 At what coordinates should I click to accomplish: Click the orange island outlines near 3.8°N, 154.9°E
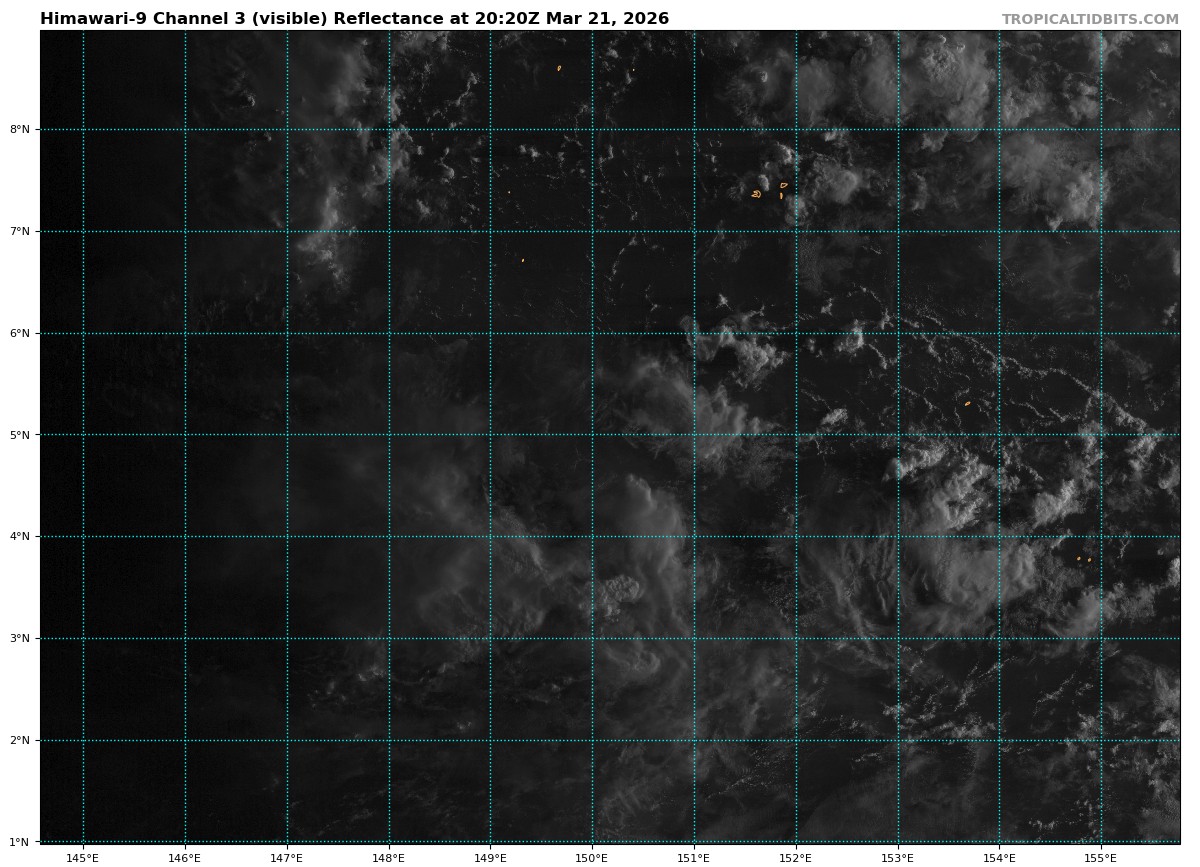(x=1084, y=559)
